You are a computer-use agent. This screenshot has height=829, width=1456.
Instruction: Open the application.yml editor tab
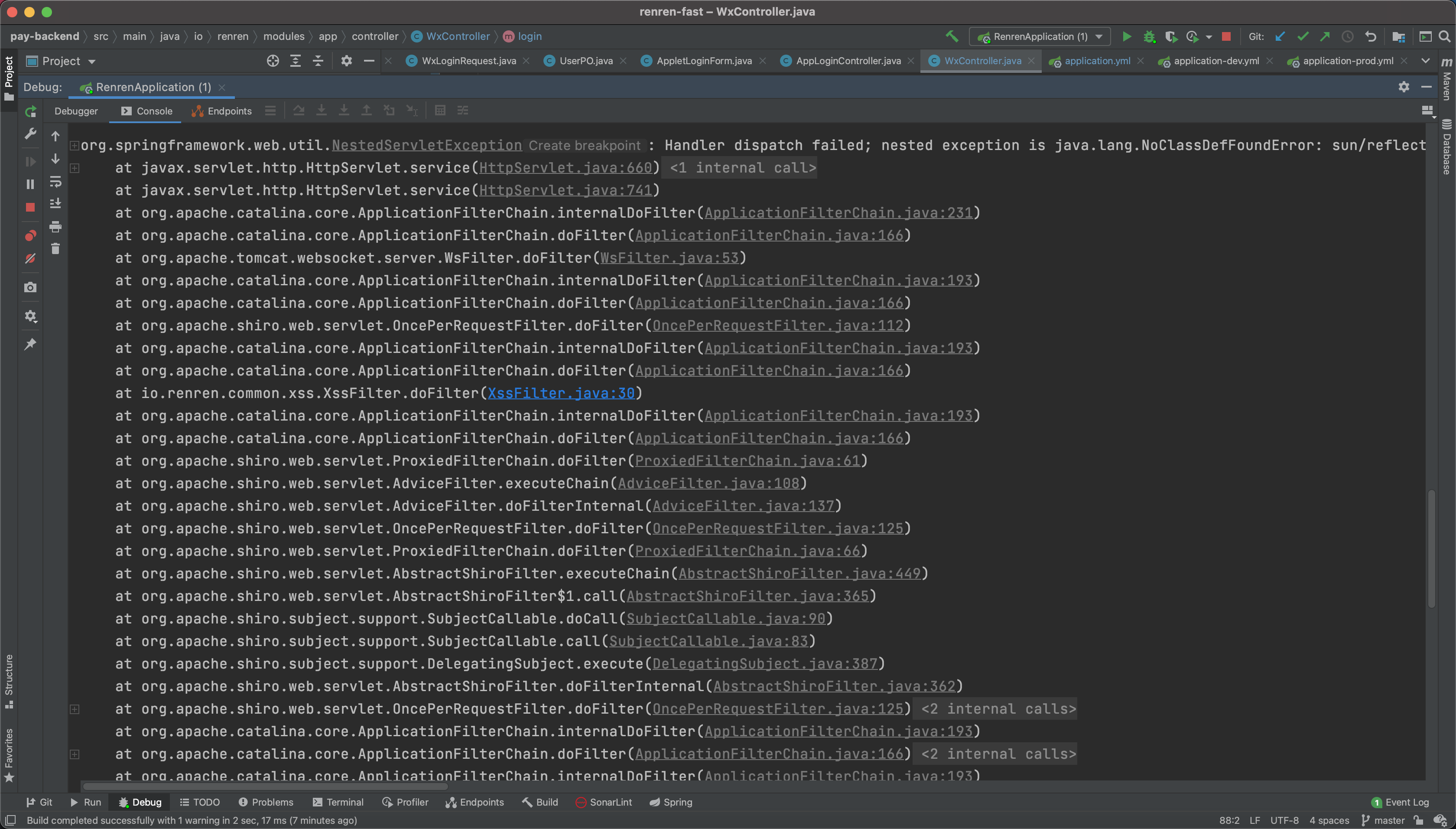[1096, 61]
